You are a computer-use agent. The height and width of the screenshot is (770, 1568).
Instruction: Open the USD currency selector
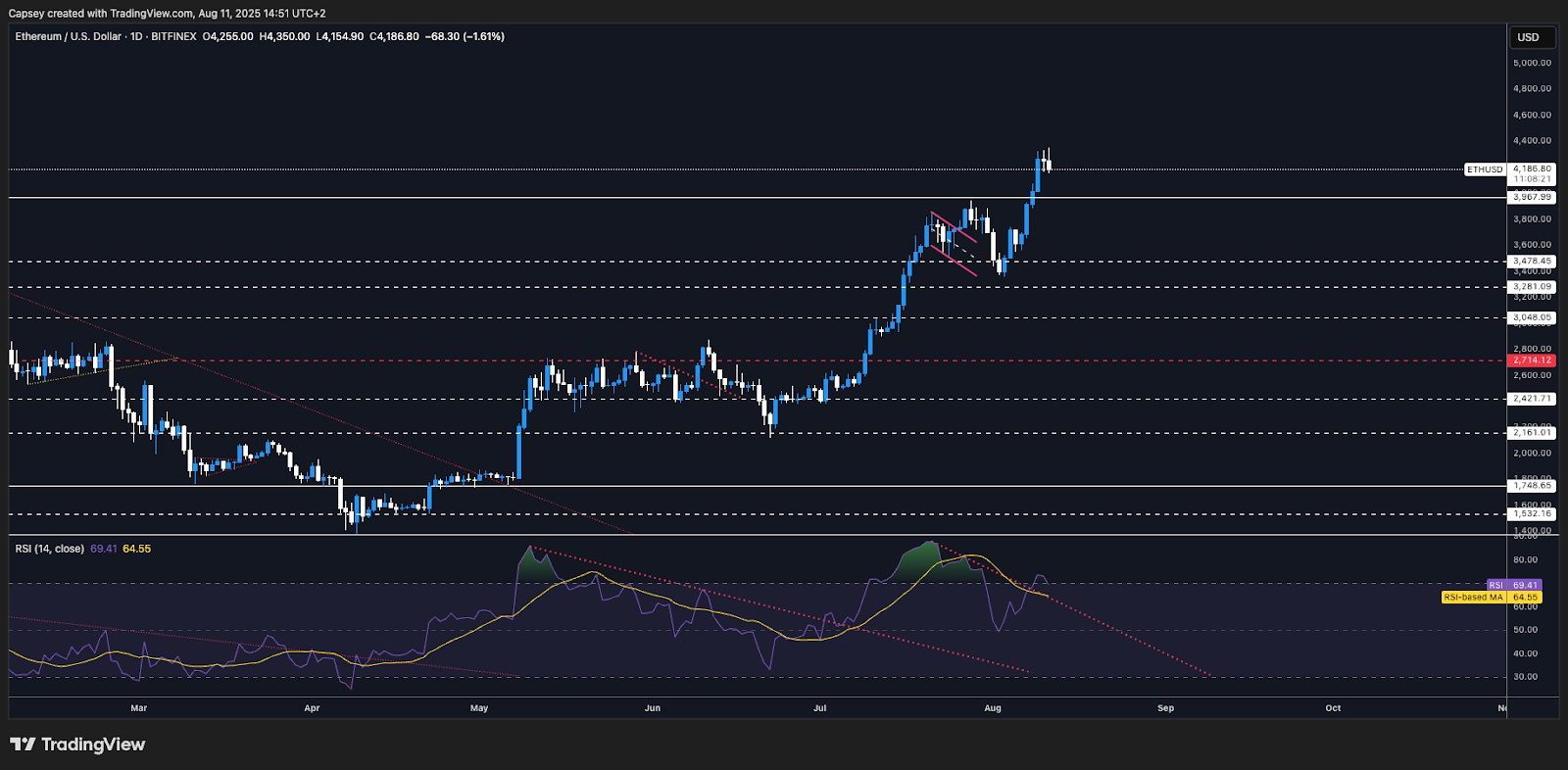point(1528,37)
